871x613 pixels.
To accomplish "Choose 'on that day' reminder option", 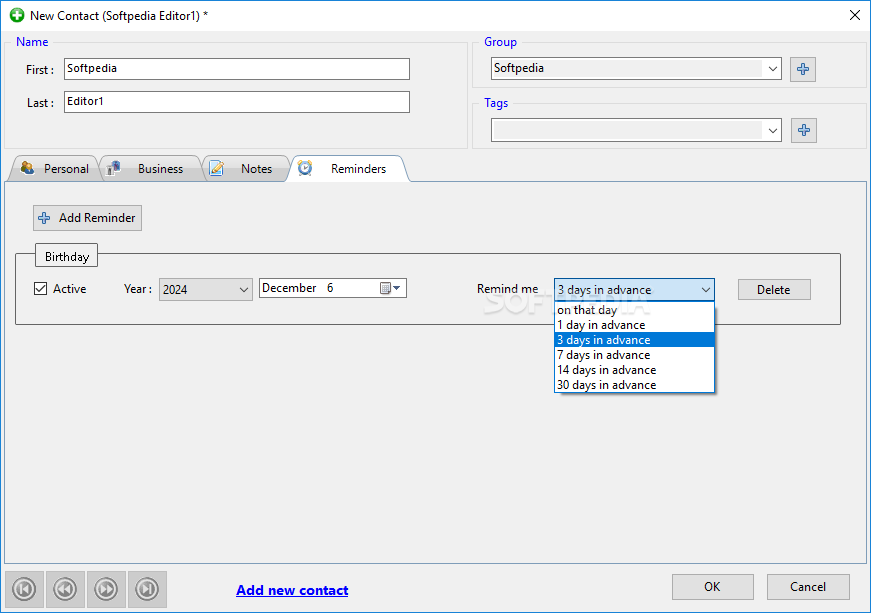I will 634,310.
